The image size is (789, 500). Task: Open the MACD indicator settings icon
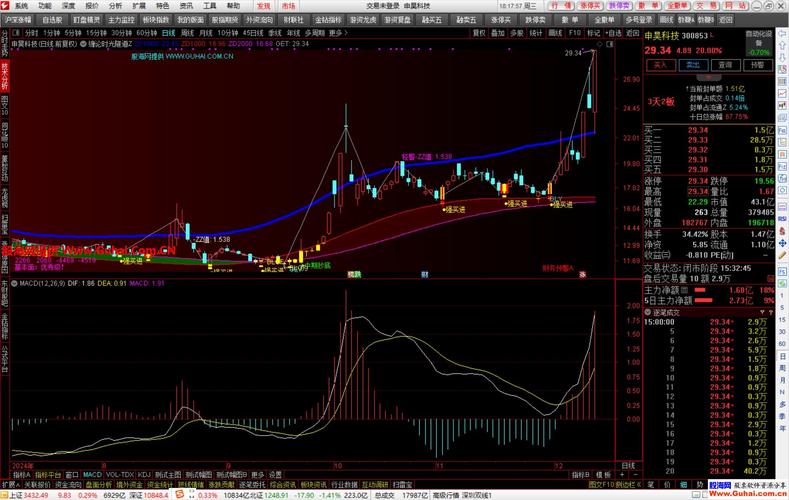click(x=15, y=284)
